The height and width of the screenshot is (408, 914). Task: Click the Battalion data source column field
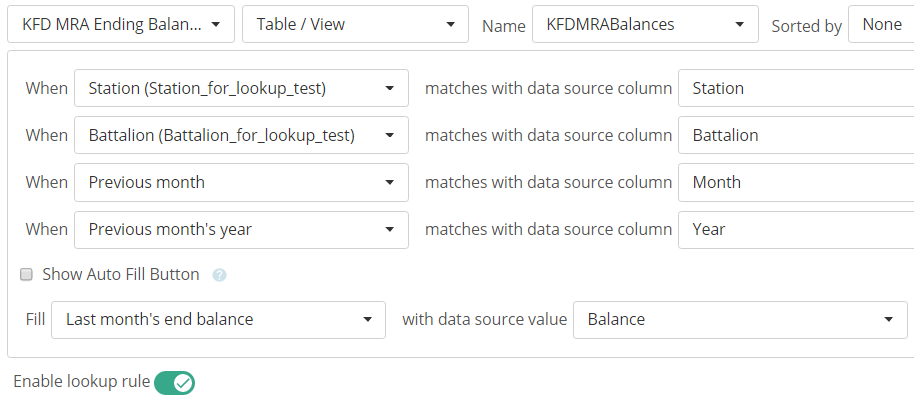[x=795, y=135]
